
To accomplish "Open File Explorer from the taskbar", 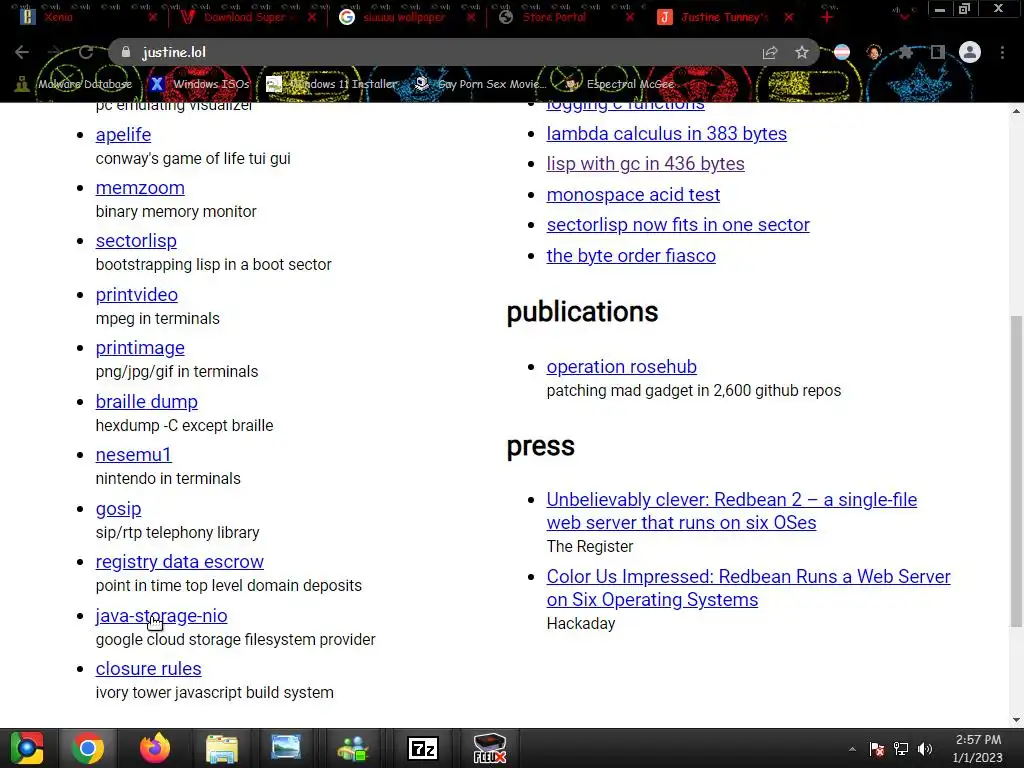I will (222, 748).
